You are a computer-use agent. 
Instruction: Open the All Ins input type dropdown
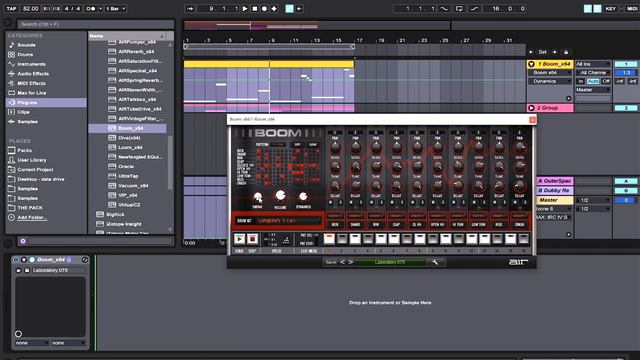point(593,64)
